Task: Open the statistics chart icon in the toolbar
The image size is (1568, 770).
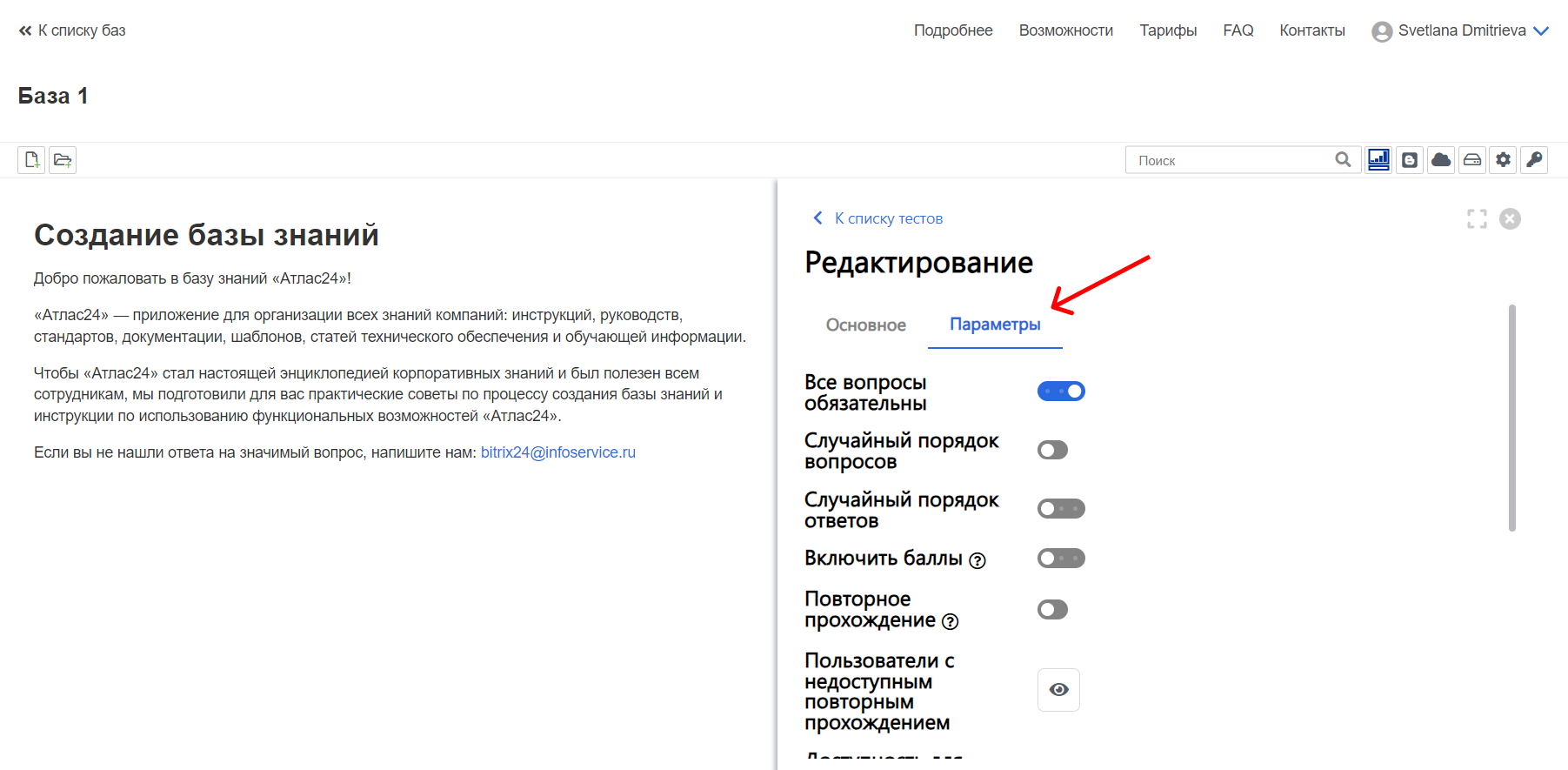Action: coord(1378,160)
